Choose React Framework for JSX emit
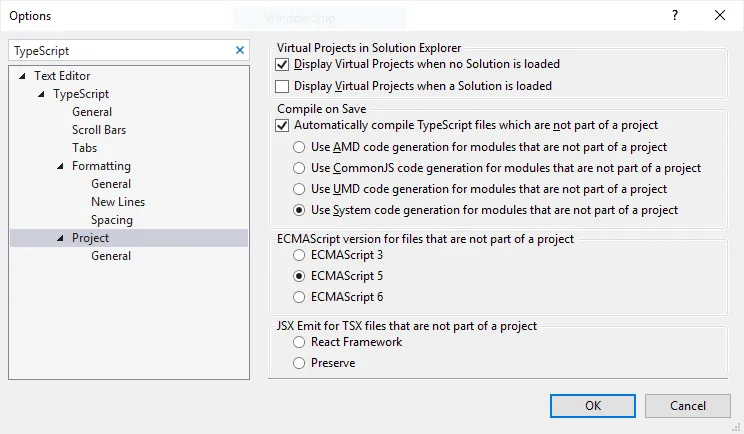 pos(299,342)
